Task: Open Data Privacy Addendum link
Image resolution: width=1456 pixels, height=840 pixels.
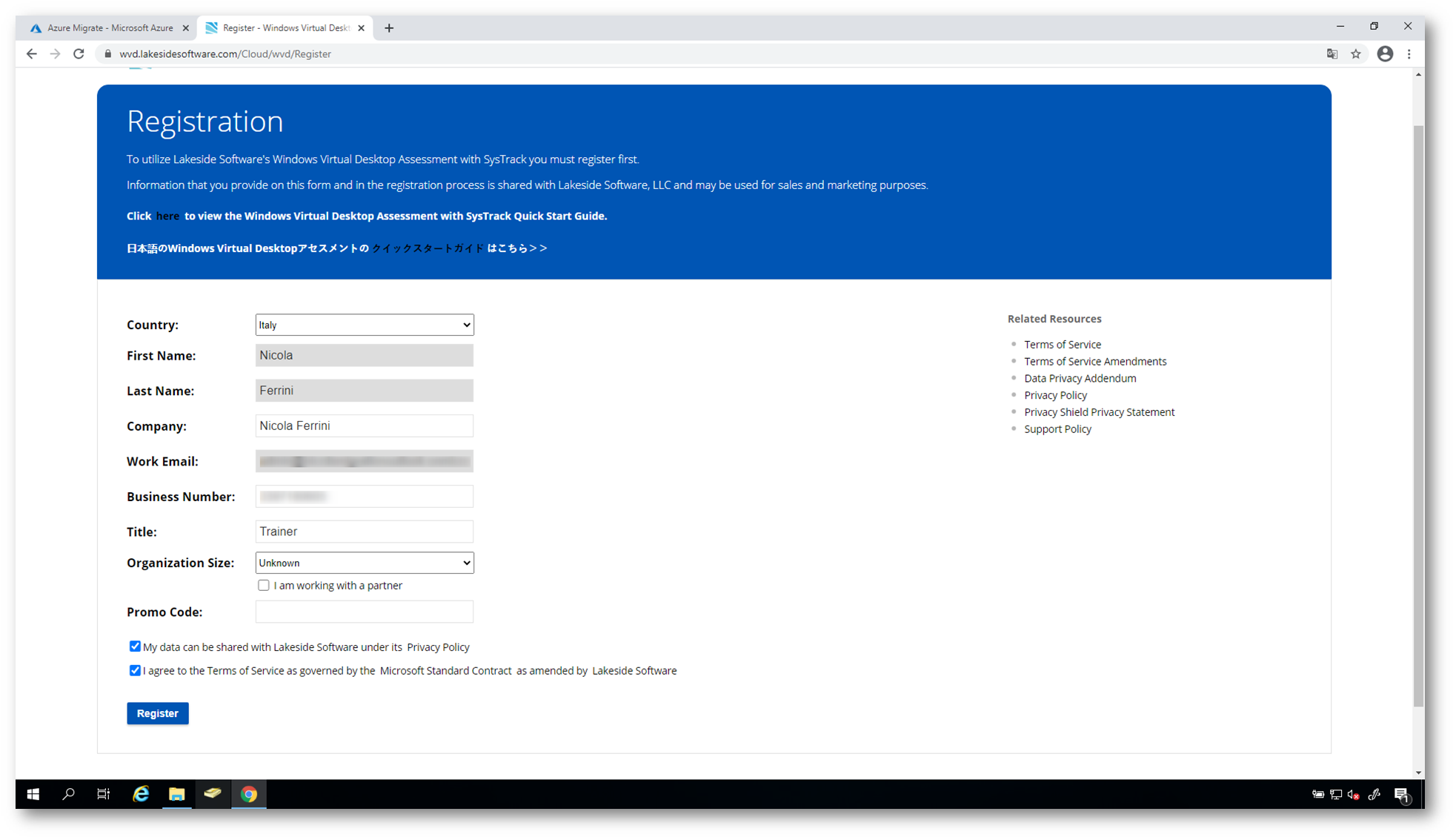Action: [x=1080, y=378]
